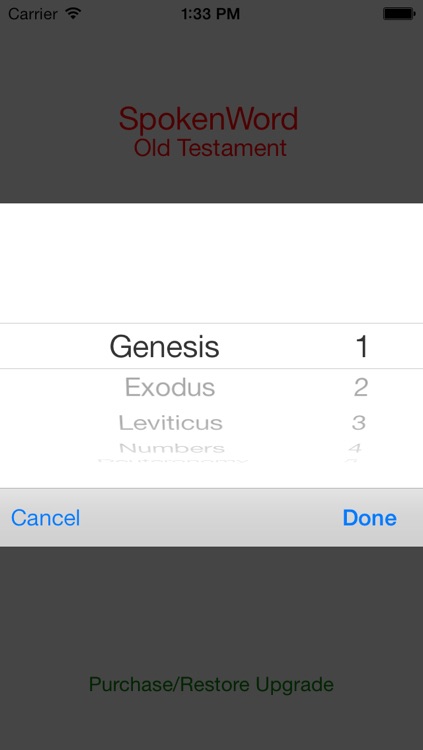Choose Leviticus from the book wheel
This screenshot has height=750, width=423.
(170, 423)
